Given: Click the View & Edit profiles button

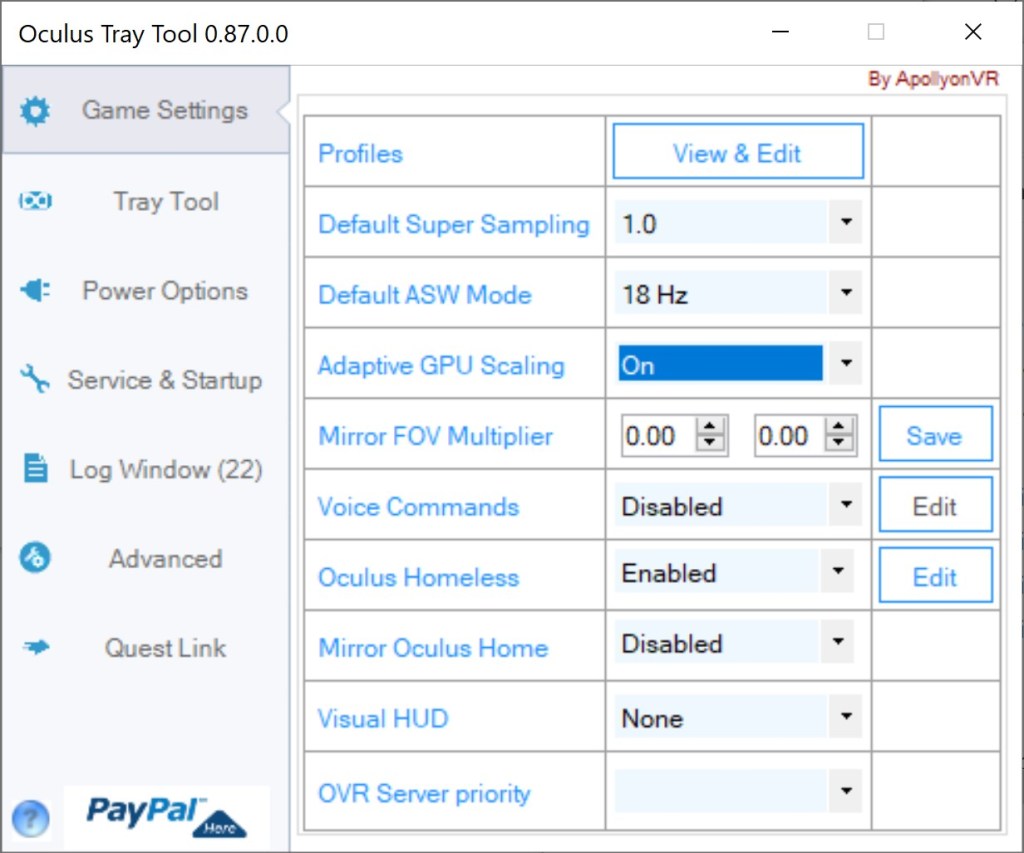Looking at the screenshot, I should coord(737,153).
